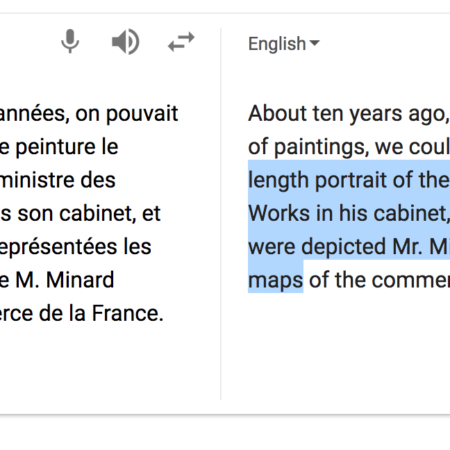This screenshot has height=450, width=450.
Task: Click highlighted "were depicted Mr." line
Action: pos(336,247)
